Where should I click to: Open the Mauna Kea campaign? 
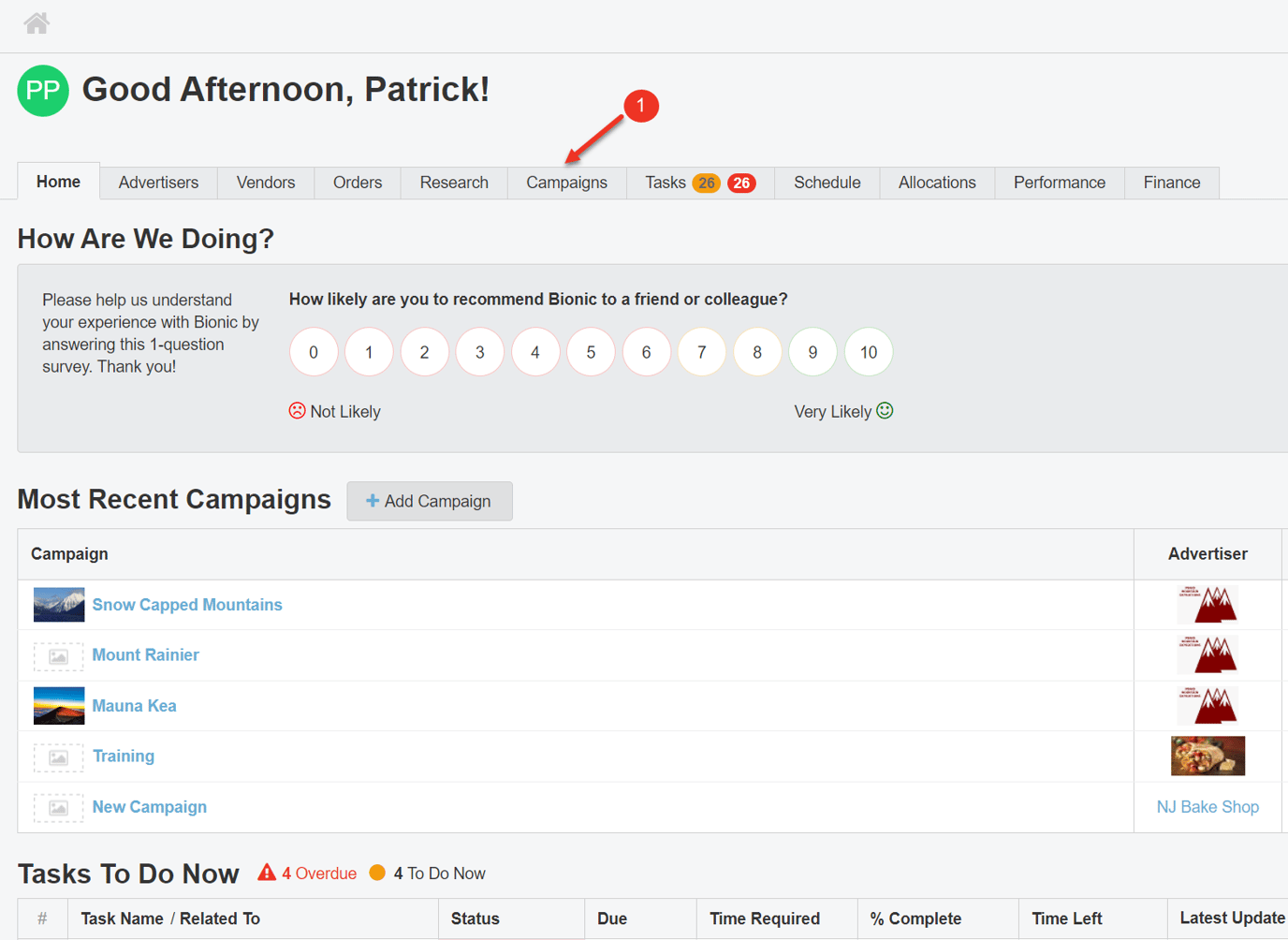coord(134,705)
